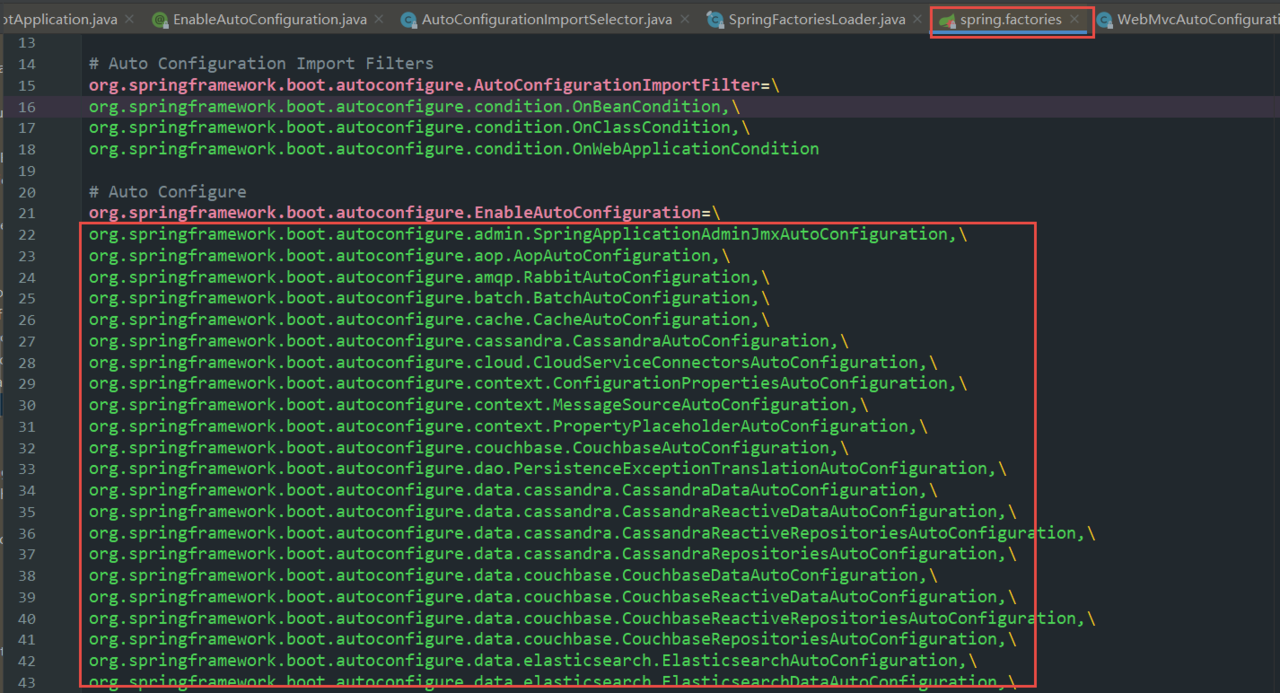
Task: Close the AutoConfigurationImportSelector.java tab
Action: click(x=685, y=19)
